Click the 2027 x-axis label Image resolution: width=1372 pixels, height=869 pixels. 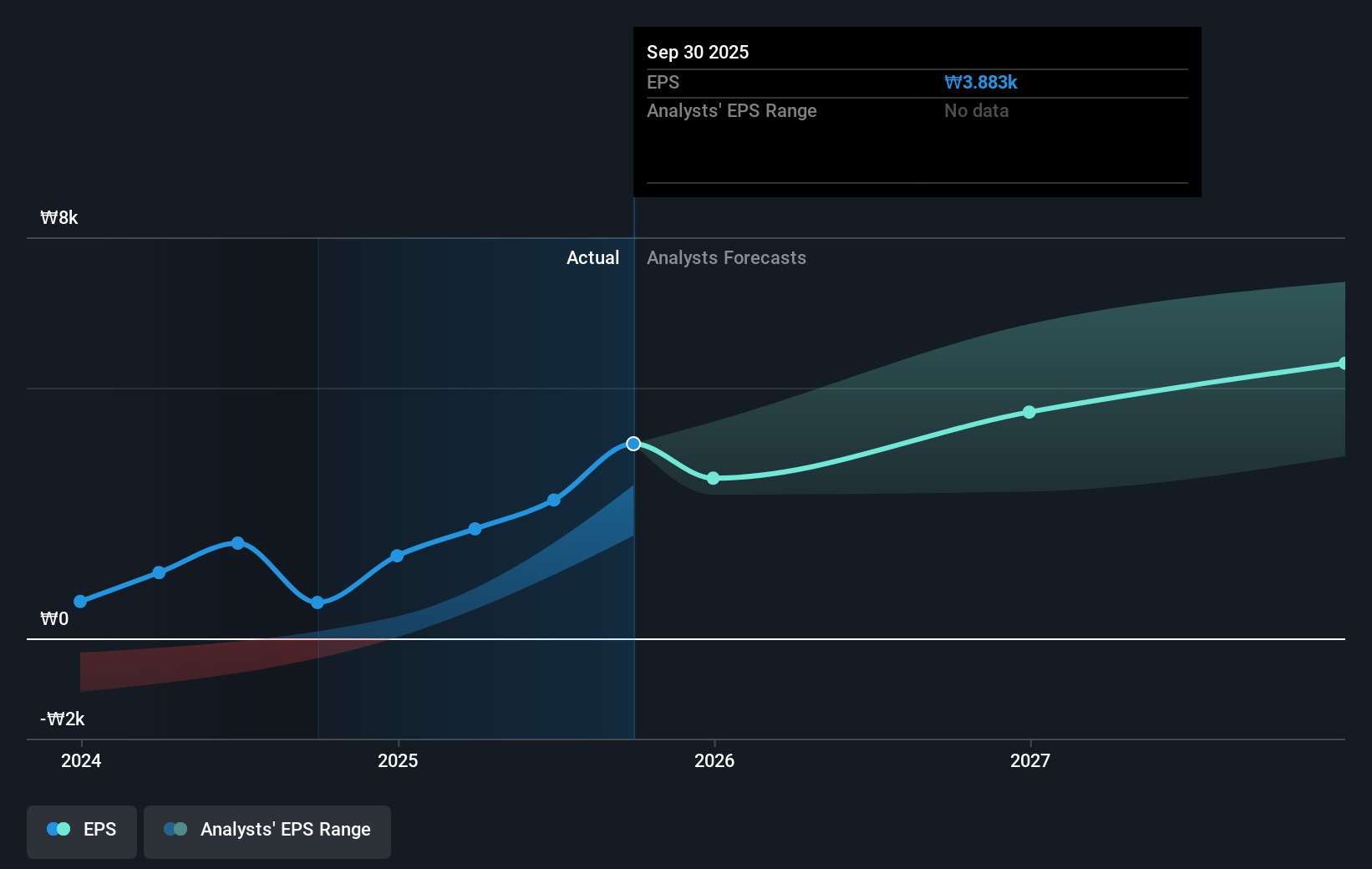coord(1030,760)
